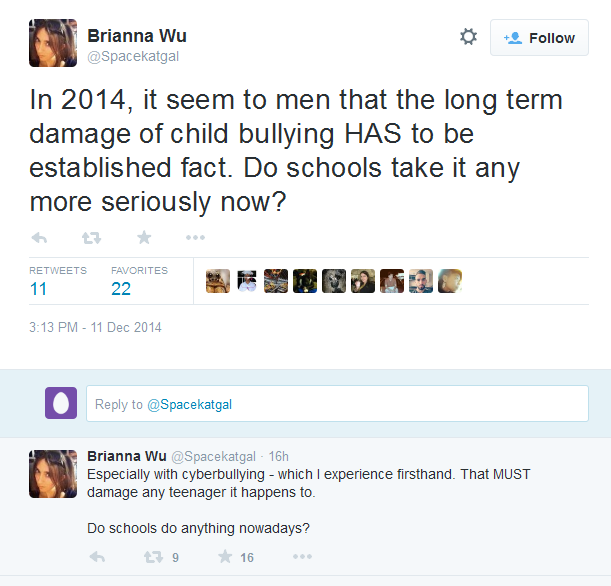Open the bearded man avatar in favoriters
Viewport: 611px width, 586px height.
coord(421,281)
